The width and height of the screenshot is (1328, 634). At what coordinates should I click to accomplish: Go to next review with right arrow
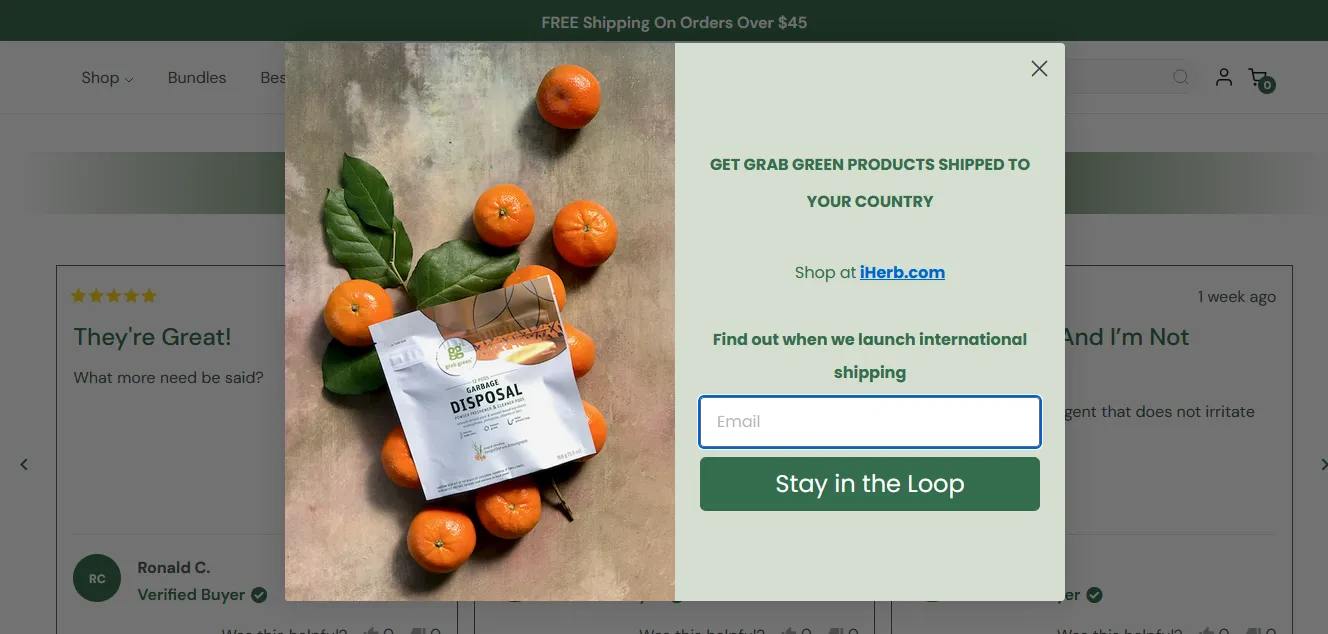1323,464
